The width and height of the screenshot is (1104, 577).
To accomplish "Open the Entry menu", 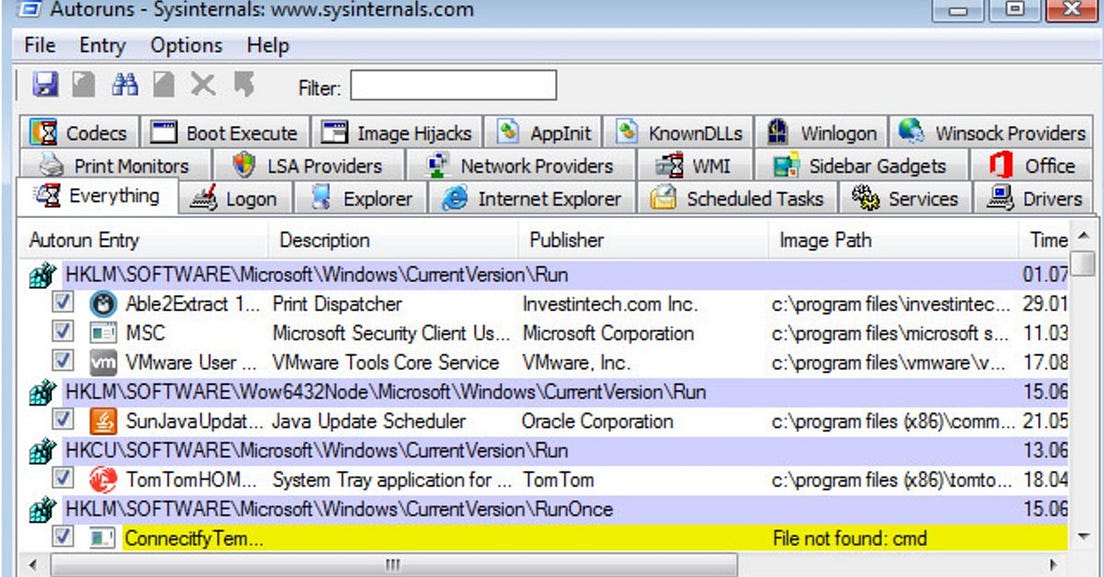I will (x=102, y=46).
